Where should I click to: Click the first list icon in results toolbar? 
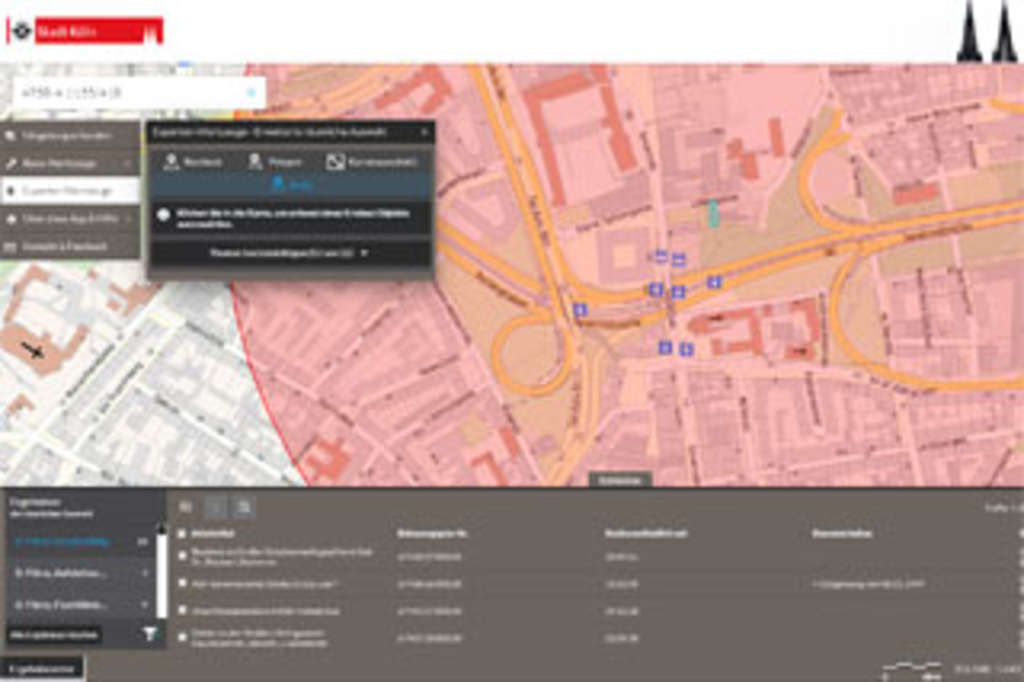pyautogui.click(x=186, y=507)
